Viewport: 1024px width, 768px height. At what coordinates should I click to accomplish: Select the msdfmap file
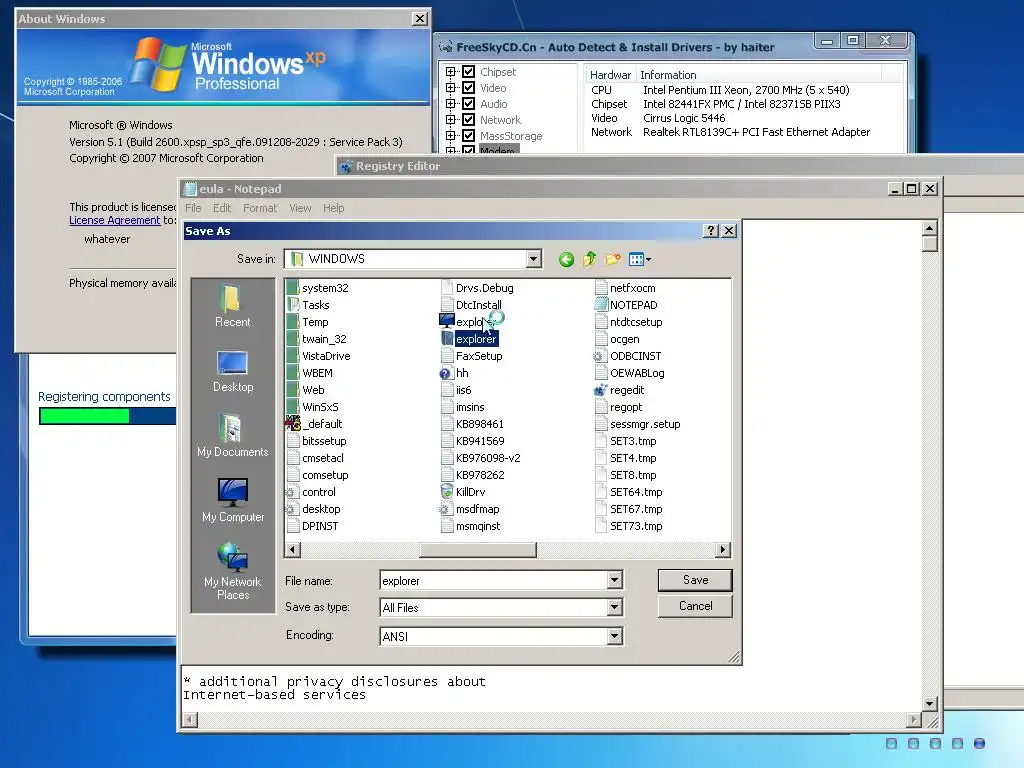click(x=470, y=509)
